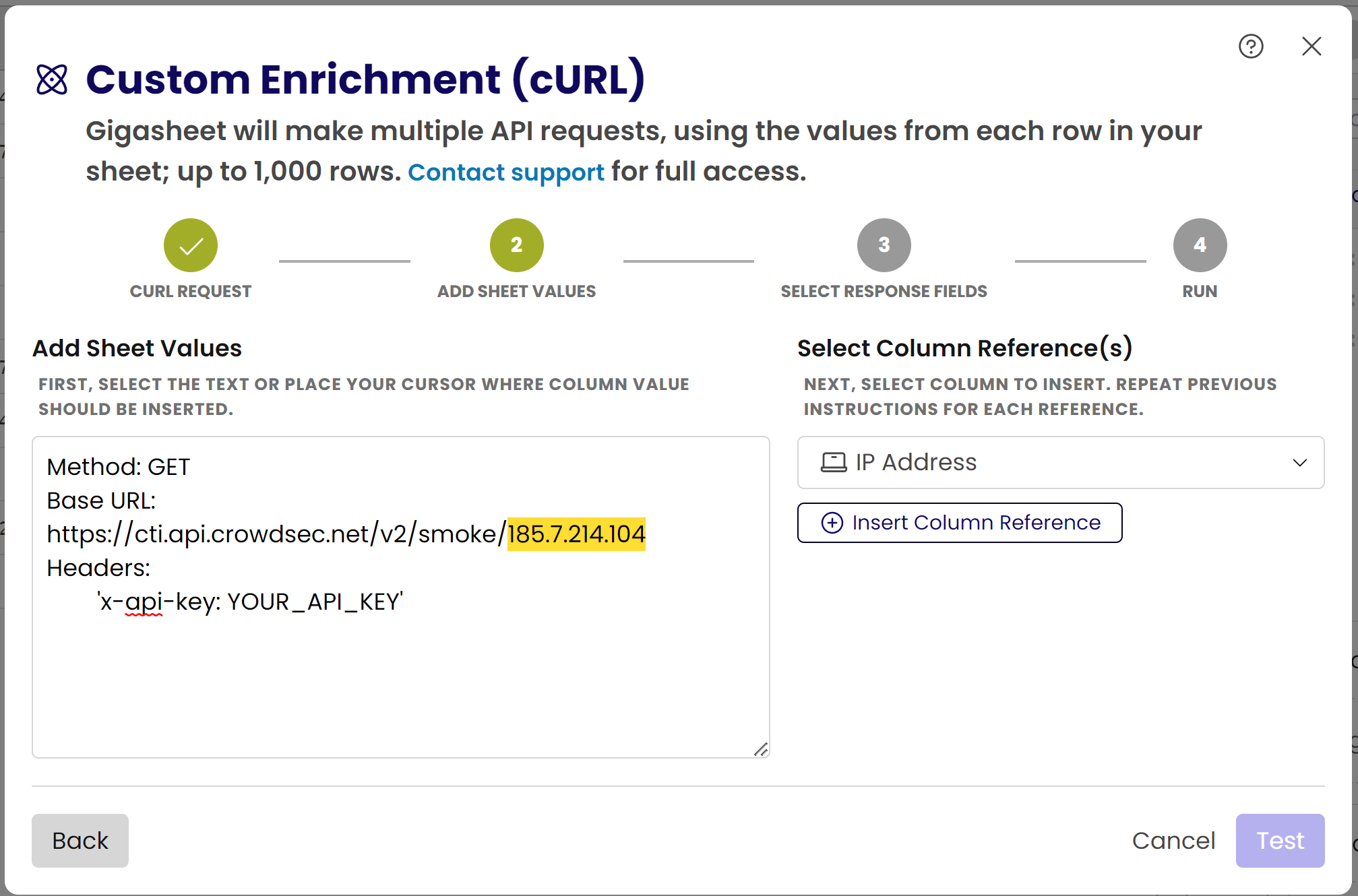Select the highlighted IP address 185.7.214.104

coord(576,534)
